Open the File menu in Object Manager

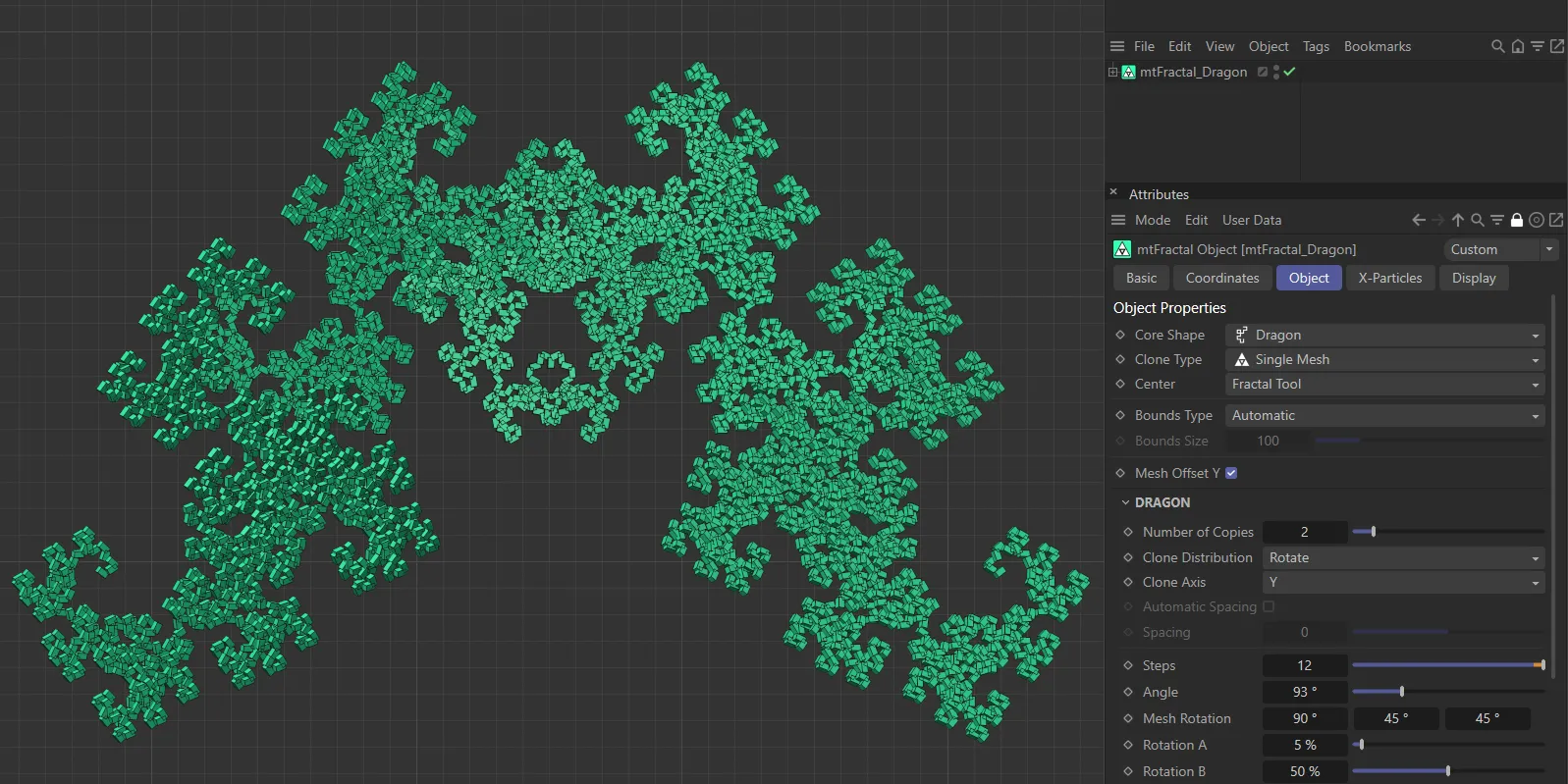pos(1144,46)
